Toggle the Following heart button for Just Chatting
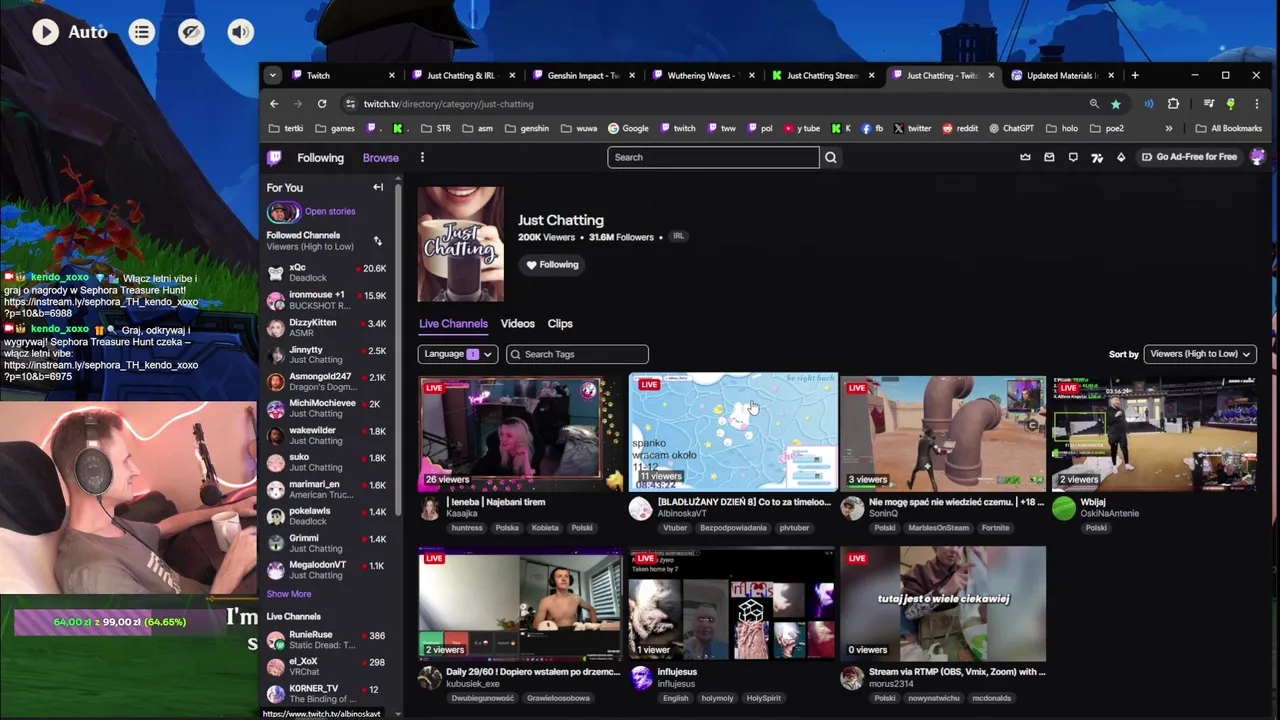This screenshot has width=1280, height=720. tap(552, 265)
